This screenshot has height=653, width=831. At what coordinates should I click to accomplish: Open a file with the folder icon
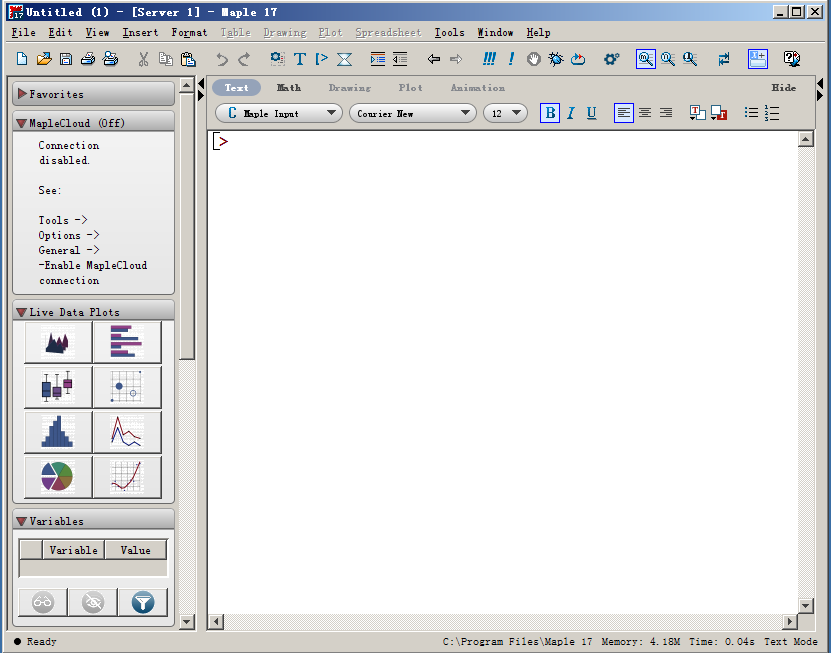tap(44, 59)
